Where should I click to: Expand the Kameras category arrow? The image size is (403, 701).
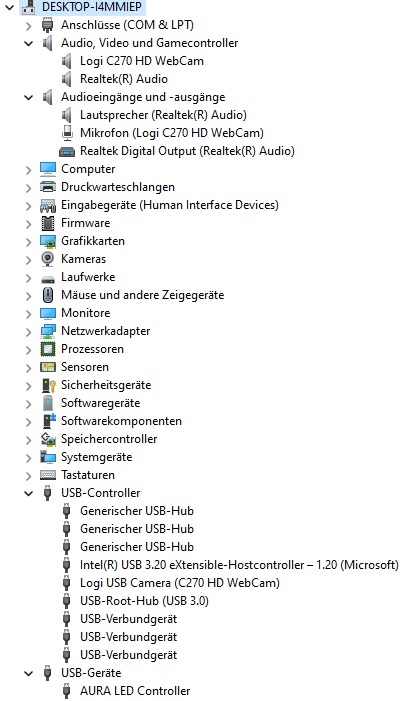(29, 259)
